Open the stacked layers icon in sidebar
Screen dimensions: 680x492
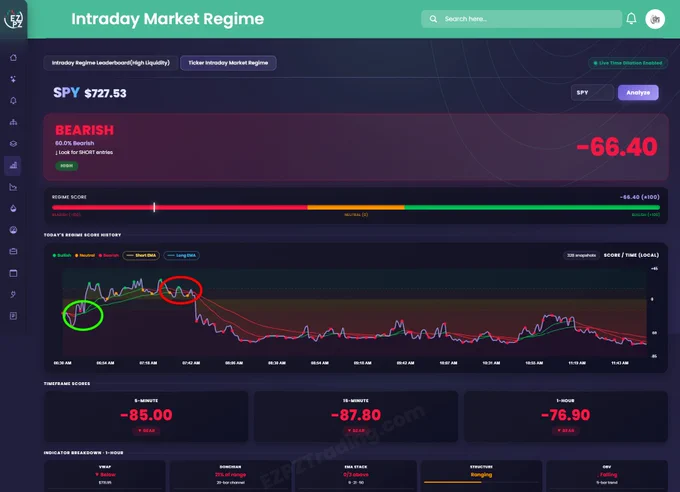[13, 144]
